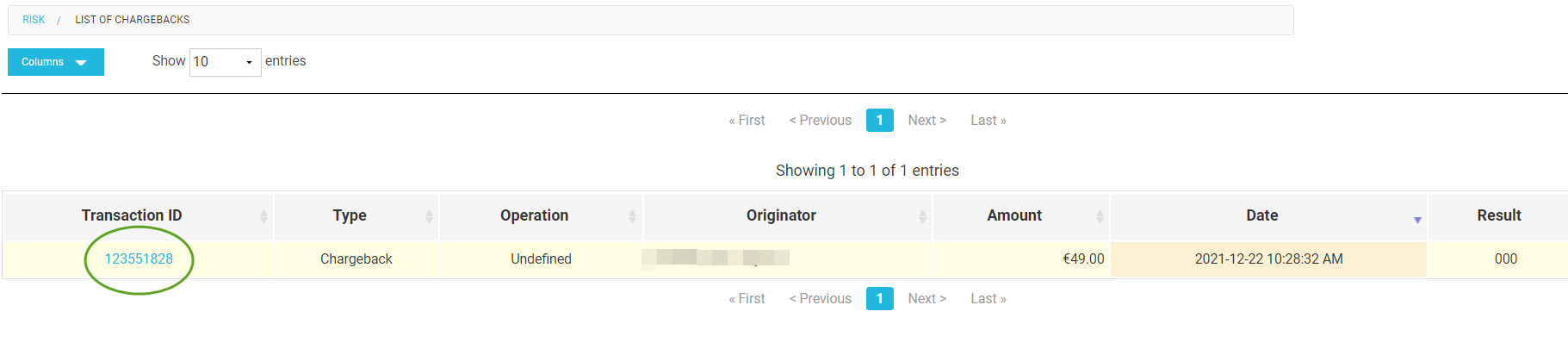
Task: Open the Columns dropdown button
Action: pos(56,62)
